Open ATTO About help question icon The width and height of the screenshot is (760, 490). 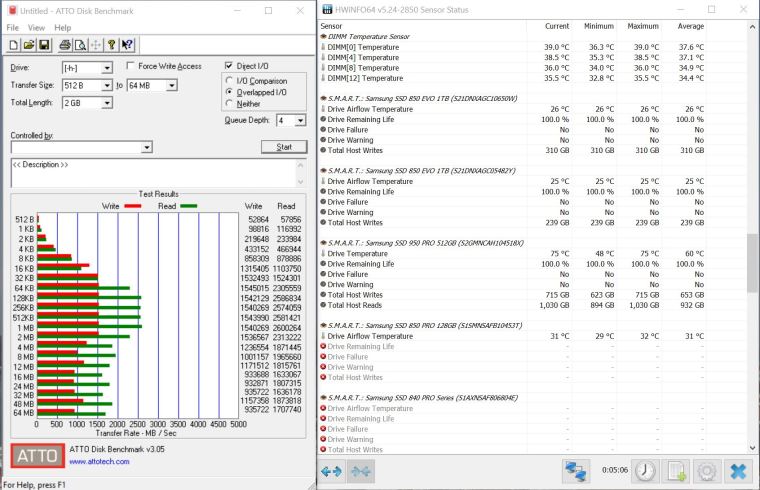pyautogui.click(x=111, y=45)
